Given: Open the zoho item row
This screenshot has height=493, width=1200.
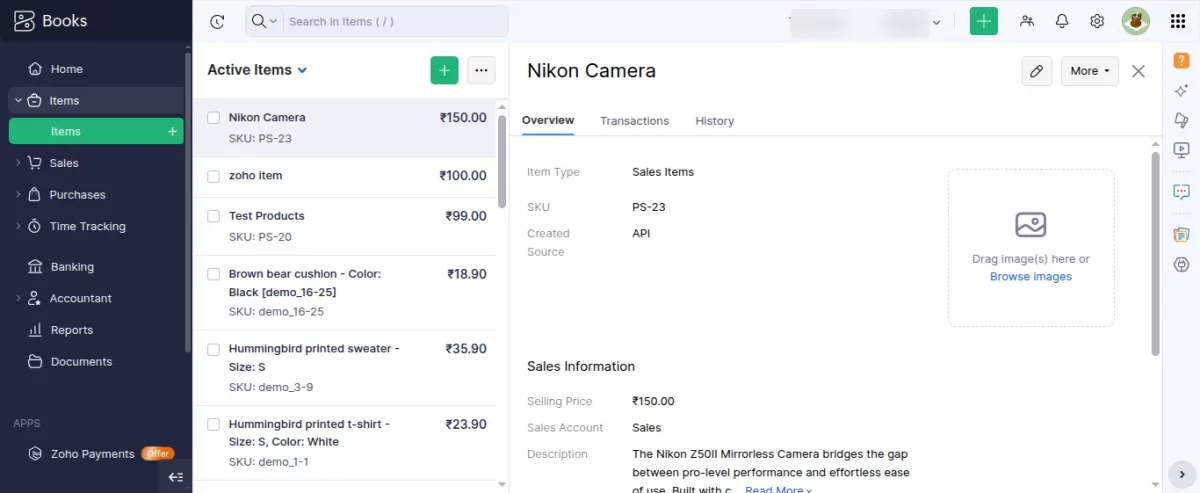Looking at the screenshot, I should [346, 177].
